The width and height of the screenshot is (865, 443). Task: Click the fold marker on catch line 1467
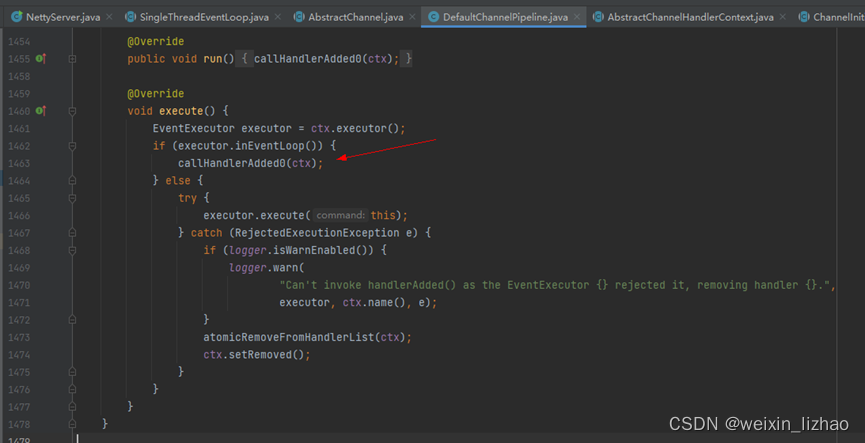tap(72, 233)
